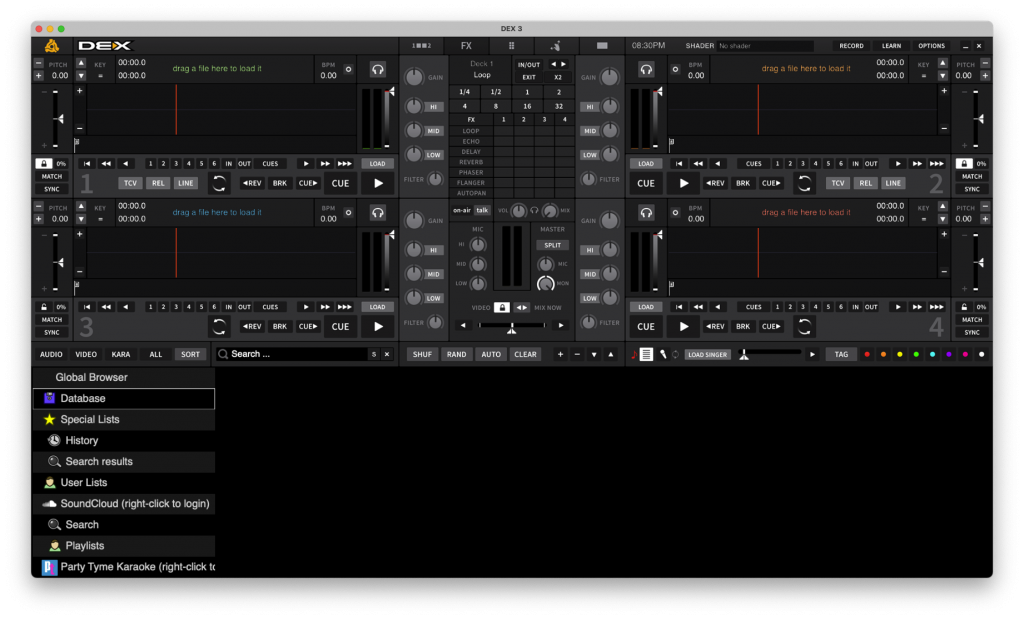Filter the browser by AUDIO
The height and width of the screenshot is (619, 1024).
click(x=51, y=355)
